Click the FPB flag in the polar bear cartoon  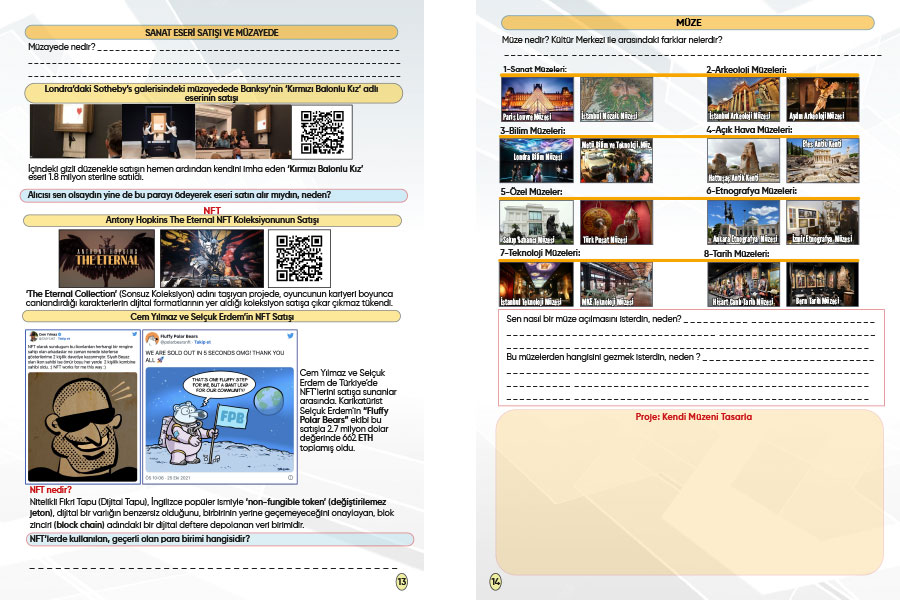point(232,416)
